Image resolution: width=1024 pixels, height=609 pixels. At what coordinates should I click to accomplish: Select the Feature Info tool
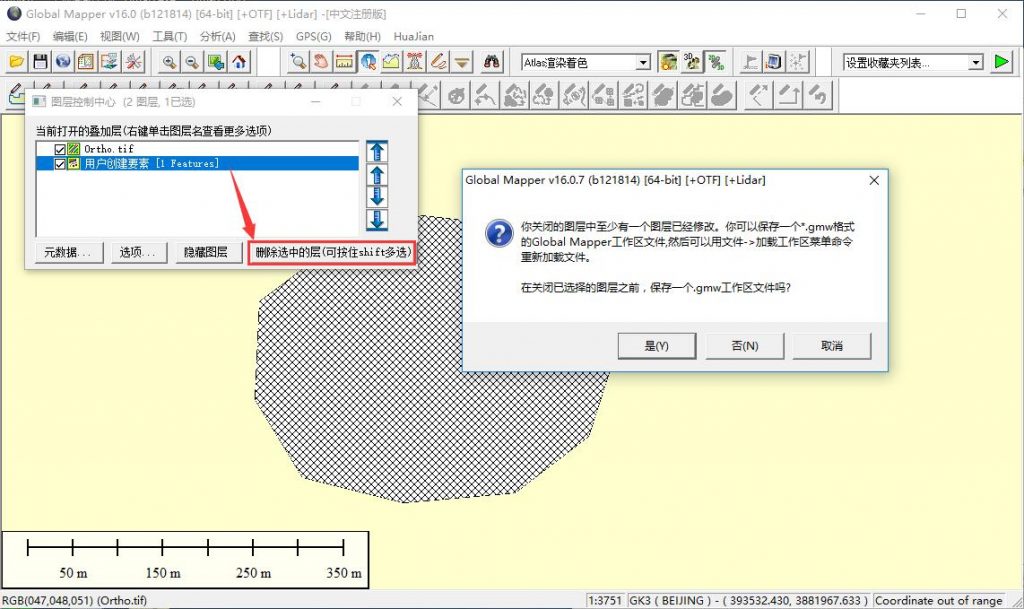click(x=368, y=62)
